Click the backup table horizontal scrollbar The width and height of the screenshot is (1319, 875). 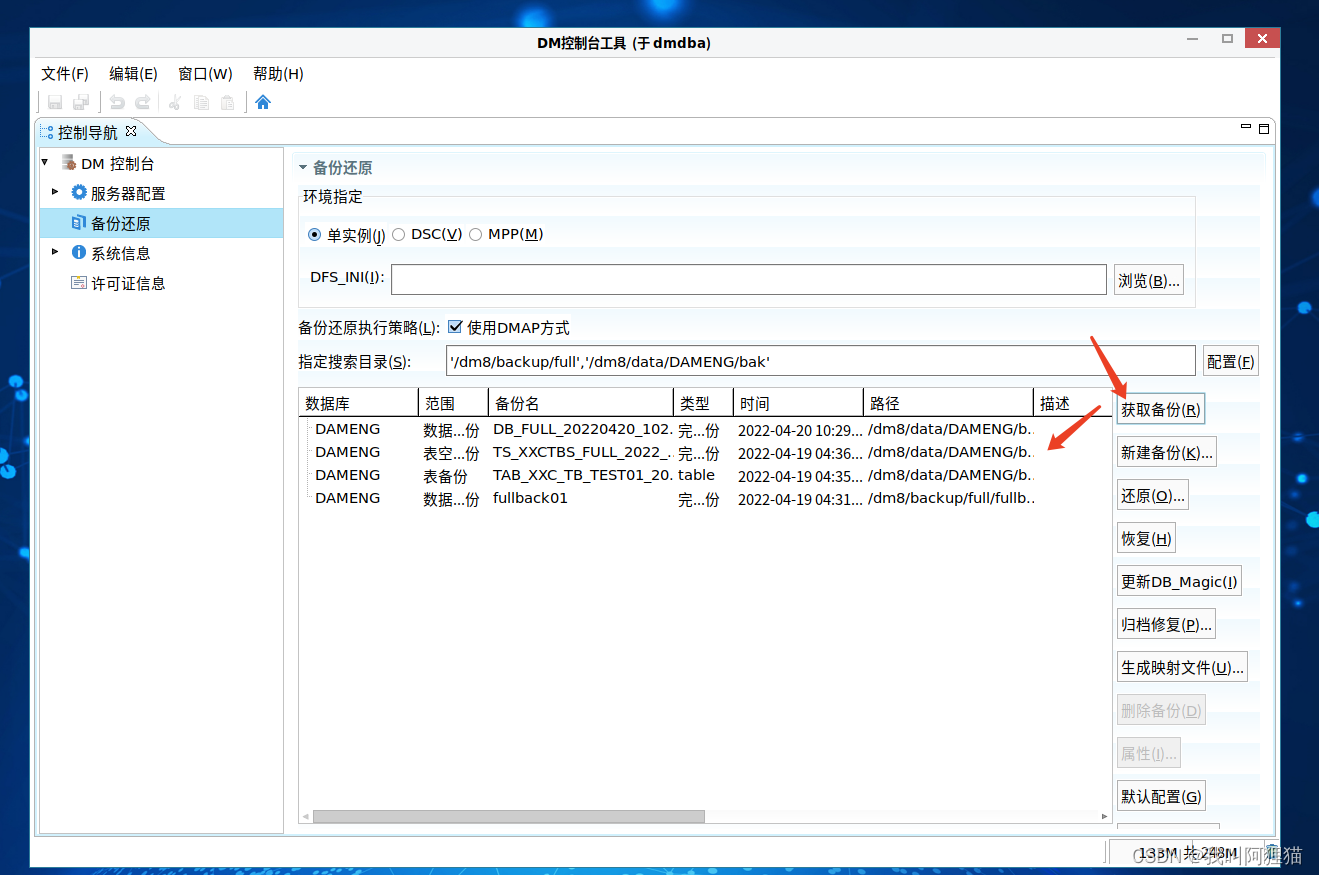click(x=509, y=816)
